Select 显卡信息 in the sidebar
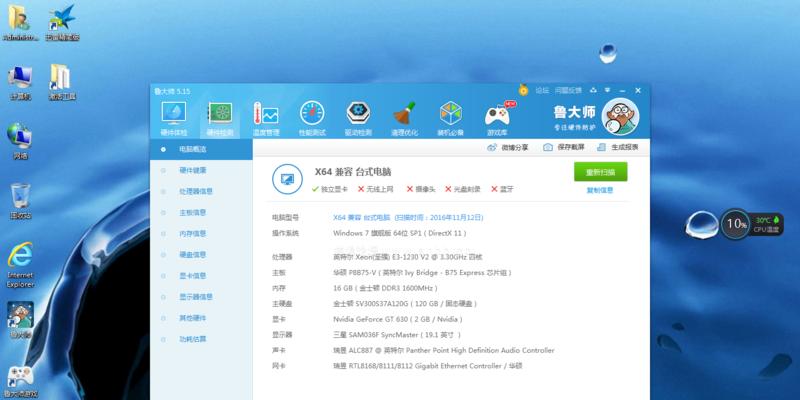This screenshot has height=400, width=800. click(x=201, y=276)
